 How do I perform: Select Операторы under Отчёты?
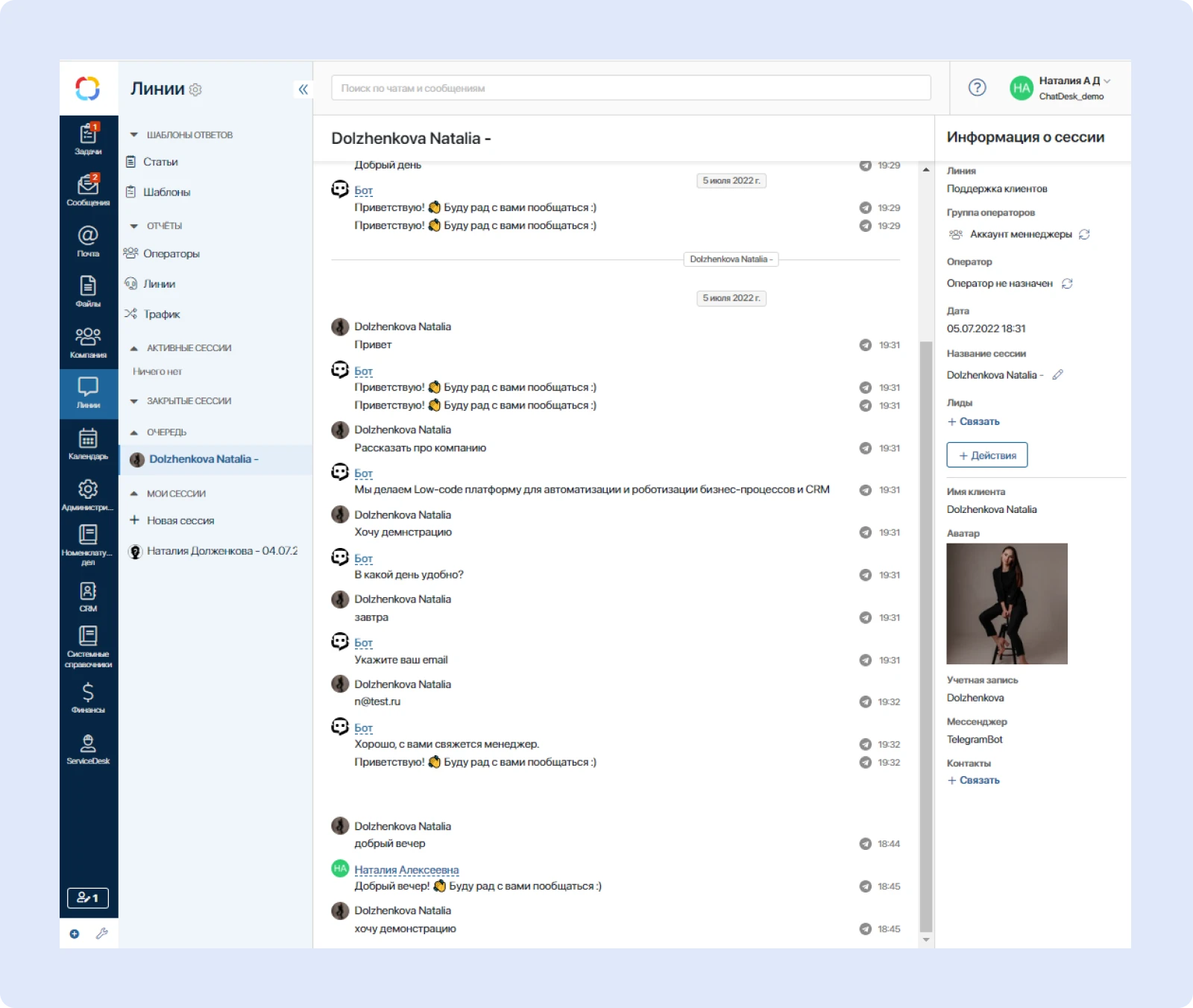(x=171, y=253)
